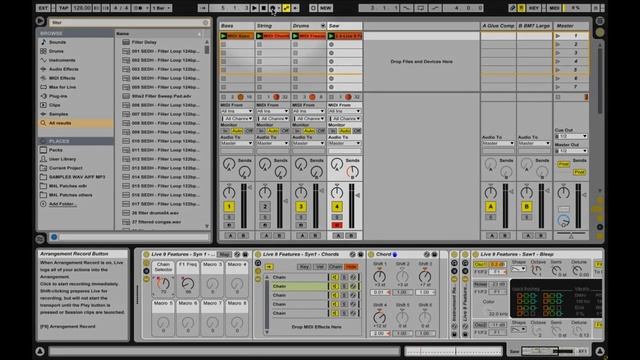Click the Add Folder link in Places
Screen dimensions: 640x360
pyautogui.click(x=62, y=204)
